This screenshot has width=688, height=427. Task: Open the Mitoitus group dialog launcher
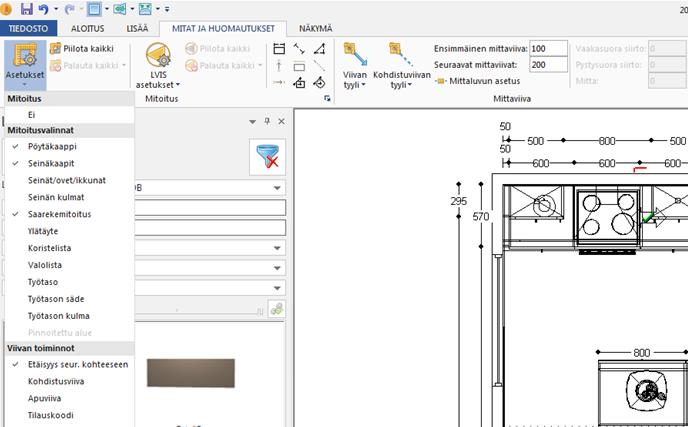327,99
